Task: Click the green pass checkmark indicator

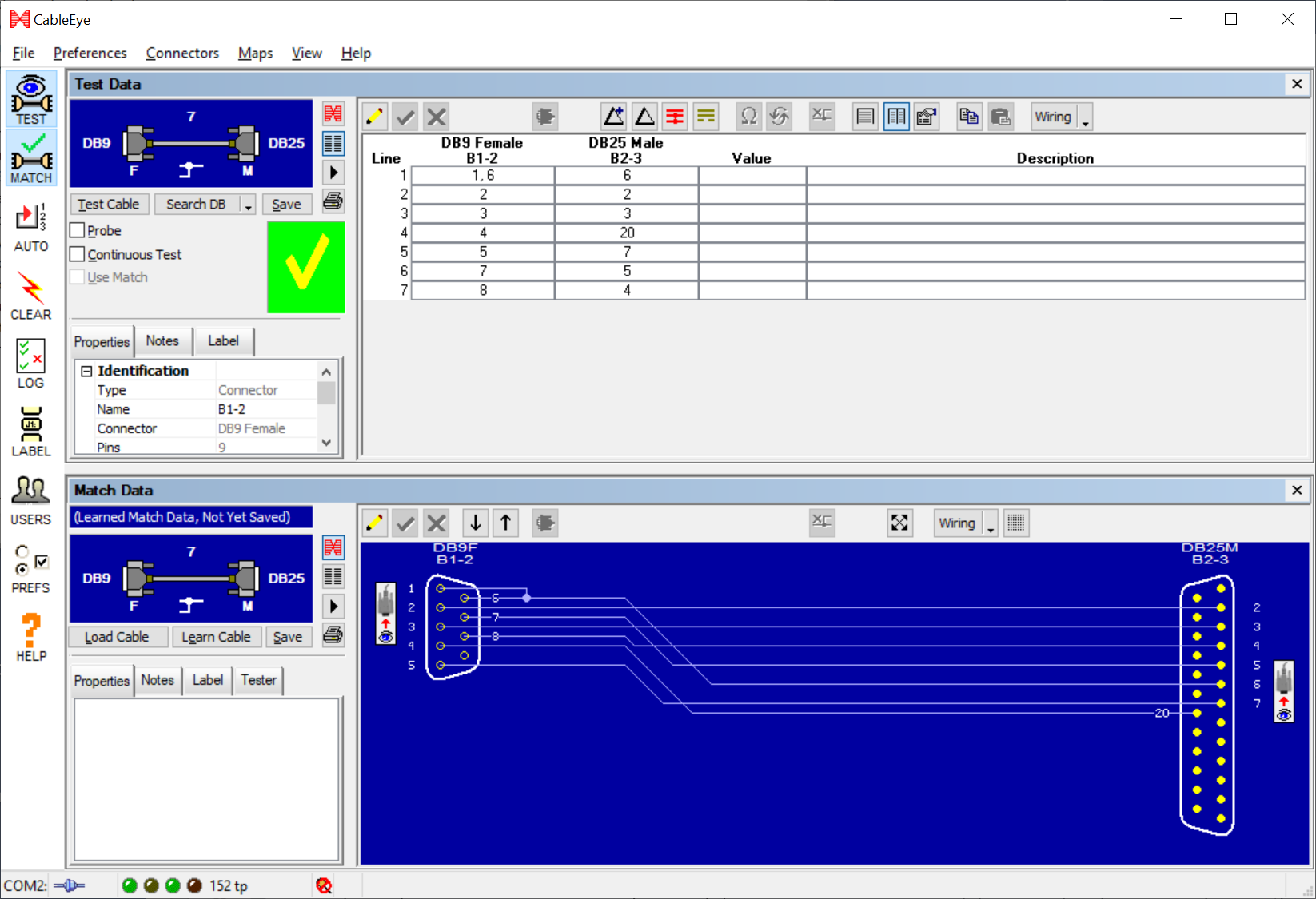Action: click(306, 267)
